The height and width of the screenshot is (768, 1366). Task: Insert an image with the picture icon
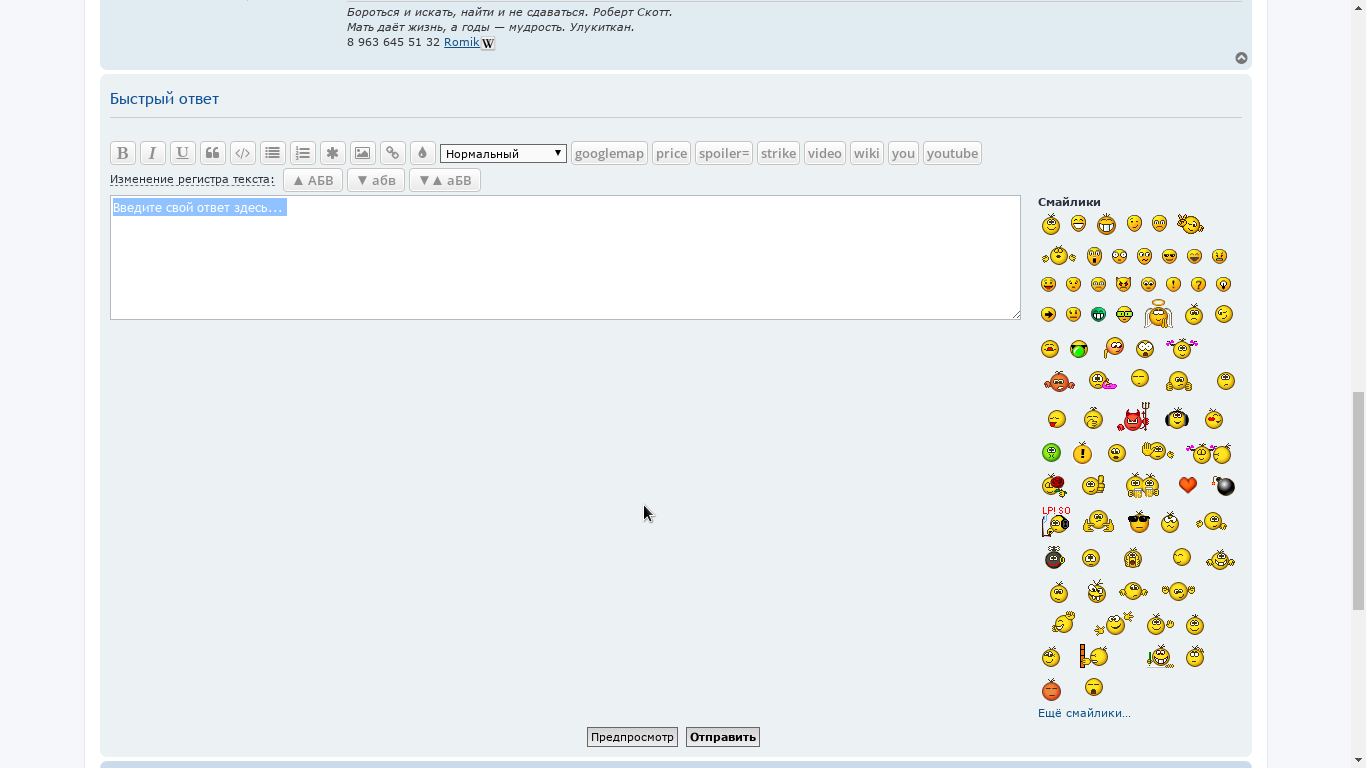(362, 153)
